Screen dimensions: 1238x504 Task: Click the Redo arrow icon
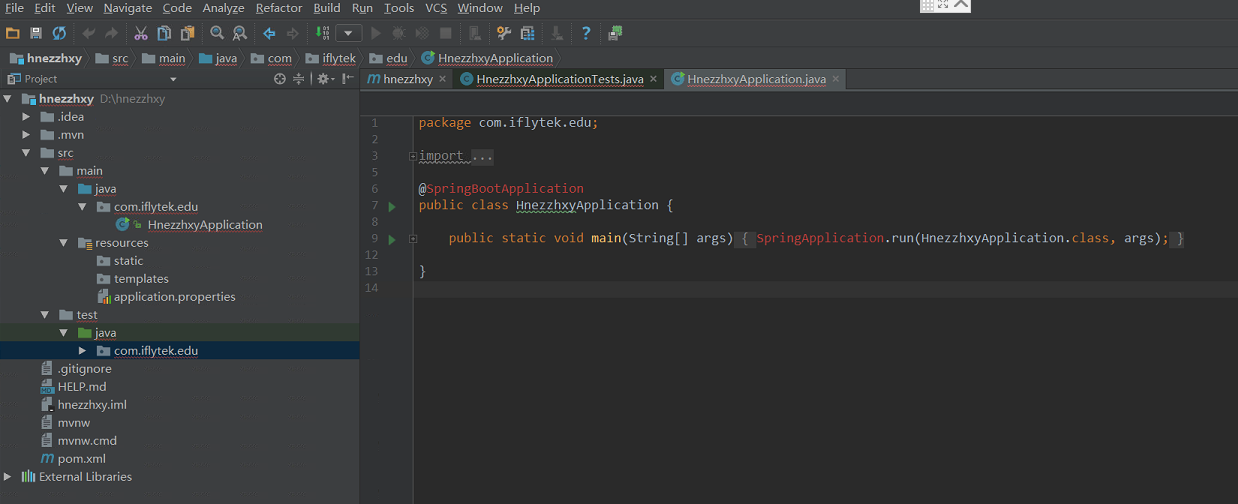point(111,33)
